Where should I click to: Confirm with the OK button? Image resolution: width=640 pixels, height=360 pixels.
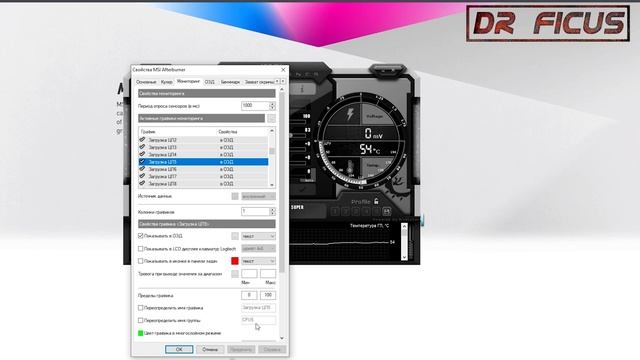pos(179,349)
